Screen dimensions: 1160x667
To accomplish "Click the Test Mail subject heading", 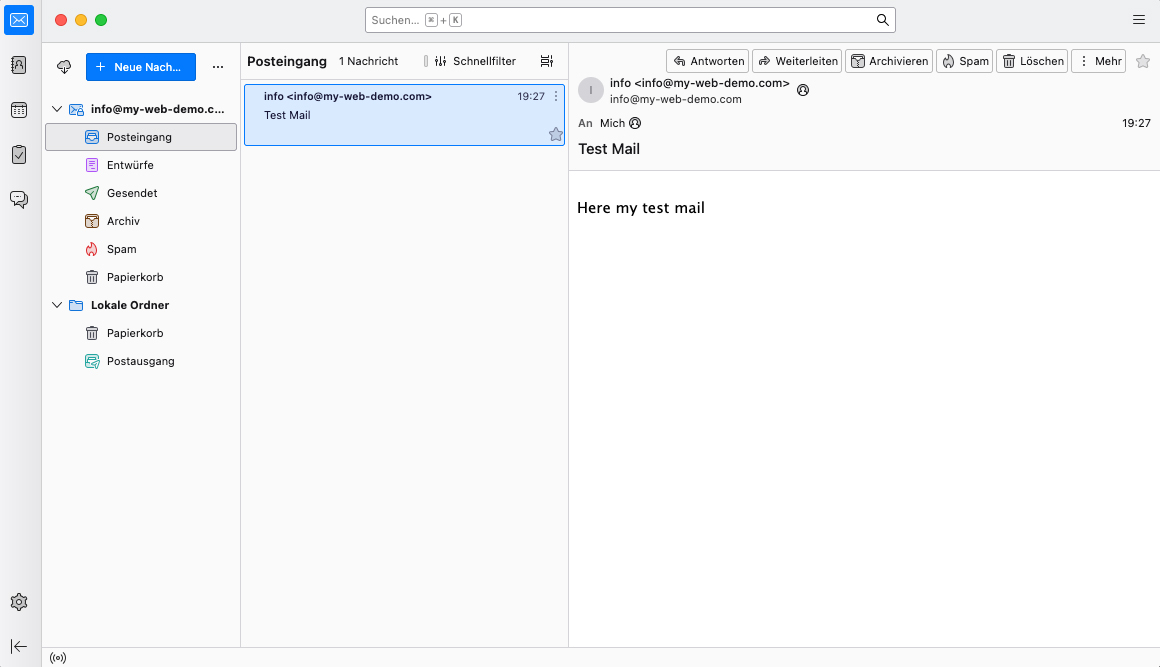I will [609, 149].
